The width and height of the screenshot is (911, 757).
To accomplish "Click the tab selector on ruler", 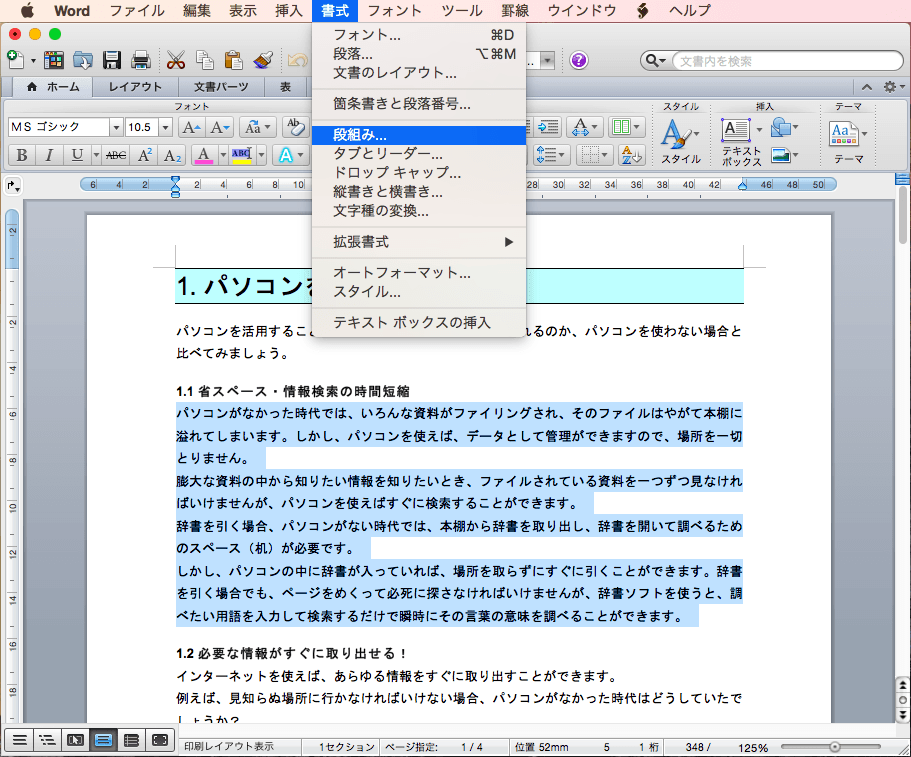I will (x=13, y=186).
